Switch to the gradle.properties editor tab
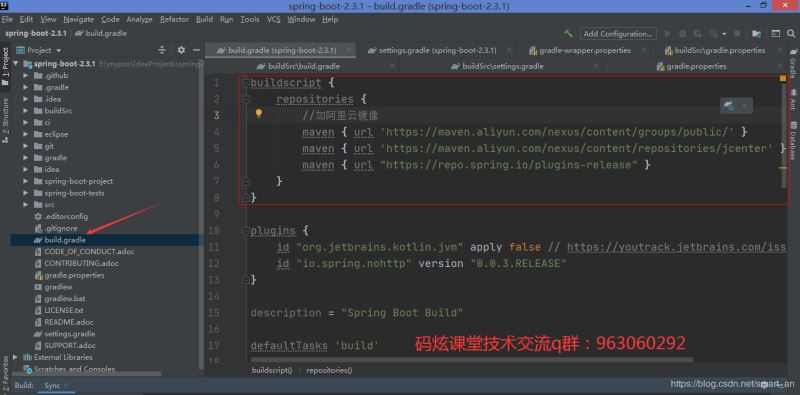The height and width of the screenshot is (395, 800). [696, 66]
